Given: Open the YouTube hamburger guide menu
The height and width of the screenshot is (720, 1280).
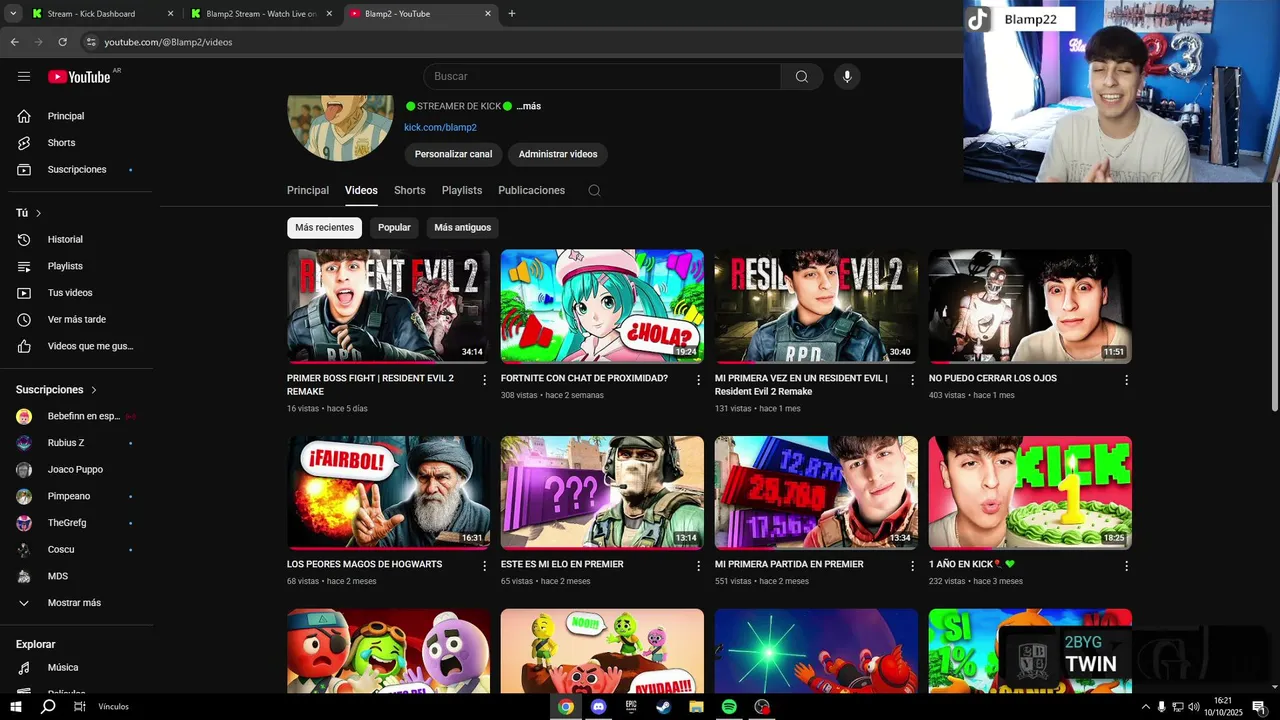Looking at the screenshot, I should click(x=24, y=76).
